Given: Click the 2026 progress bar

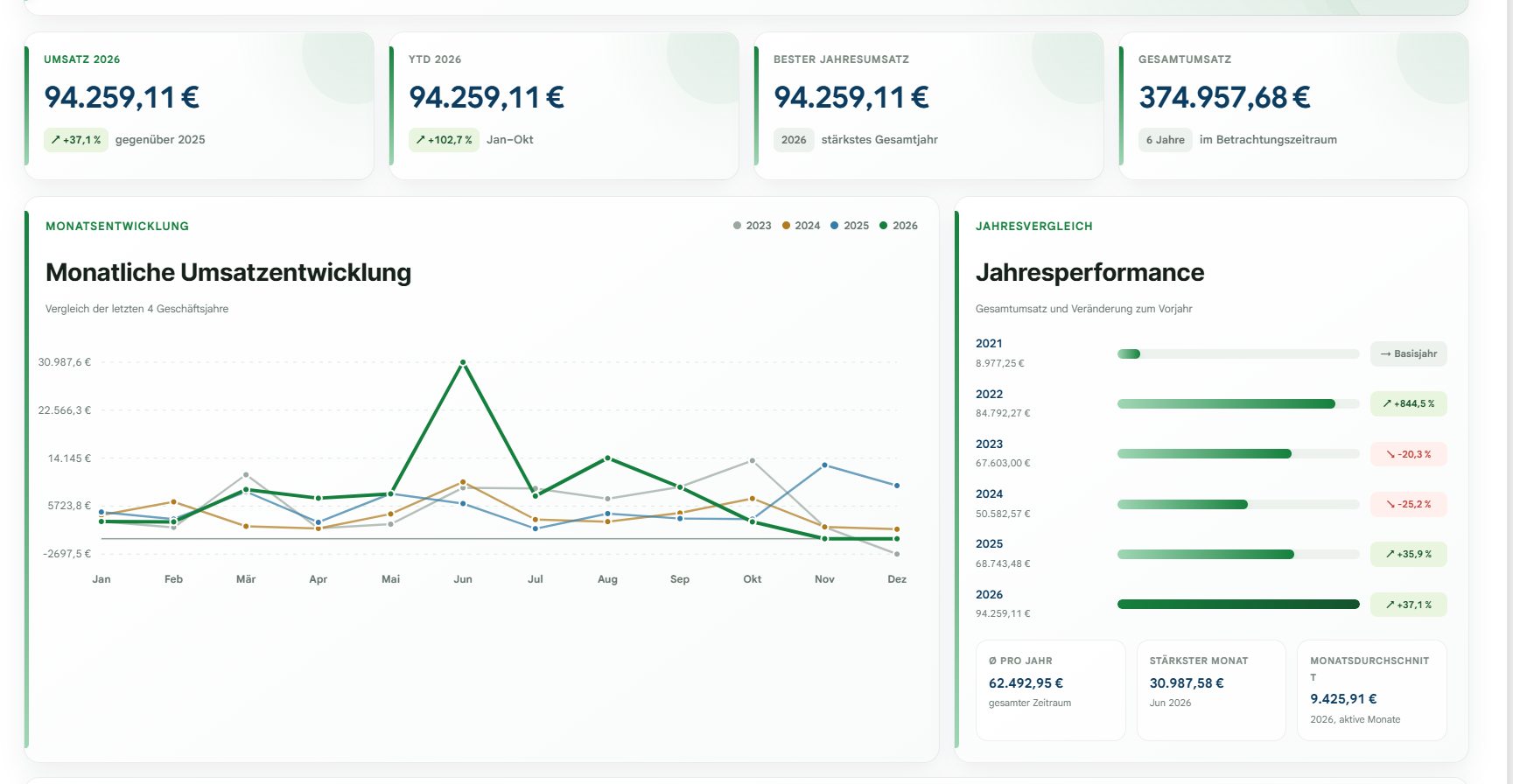Looking at the screenshot, I should [x=1238, y=605].
